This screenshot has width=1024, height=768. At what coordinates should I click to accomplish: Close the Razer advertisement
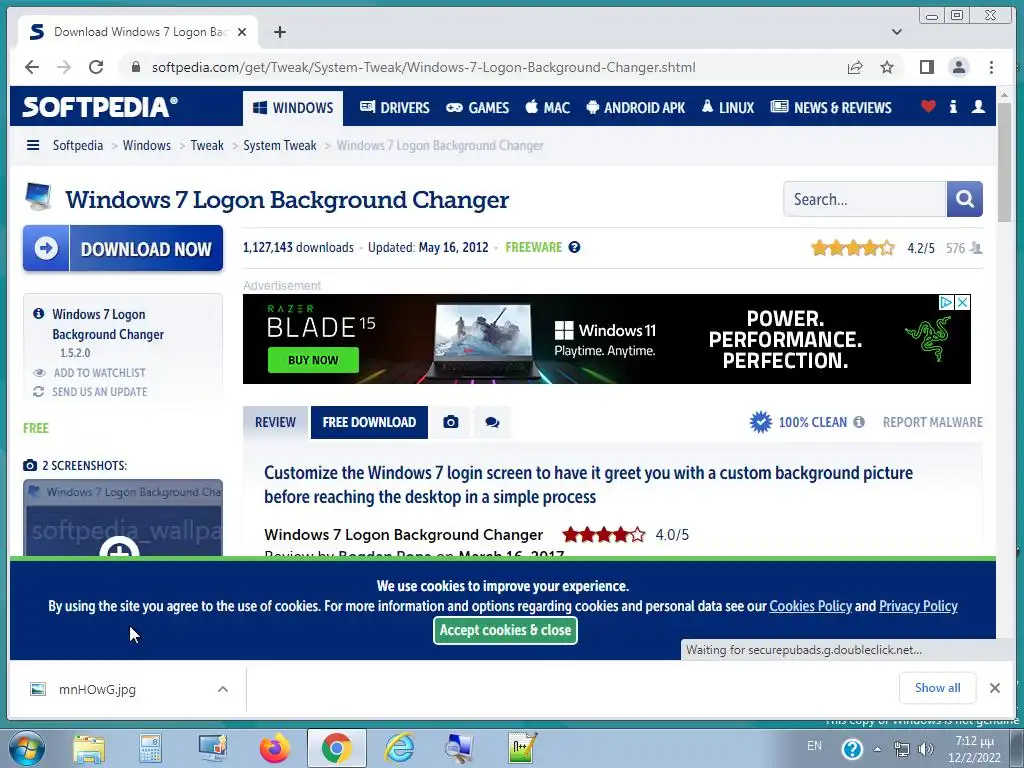click(963, 302)
